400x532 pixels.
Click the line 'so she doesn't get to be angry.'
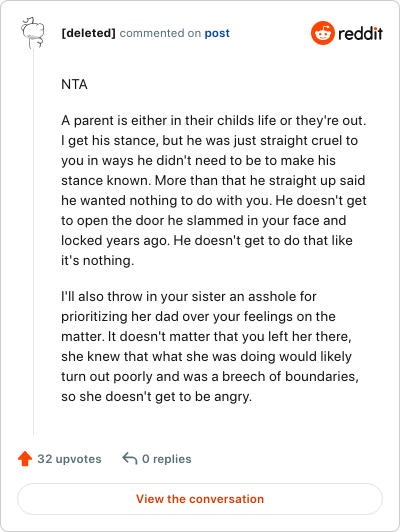coord(156,397)
